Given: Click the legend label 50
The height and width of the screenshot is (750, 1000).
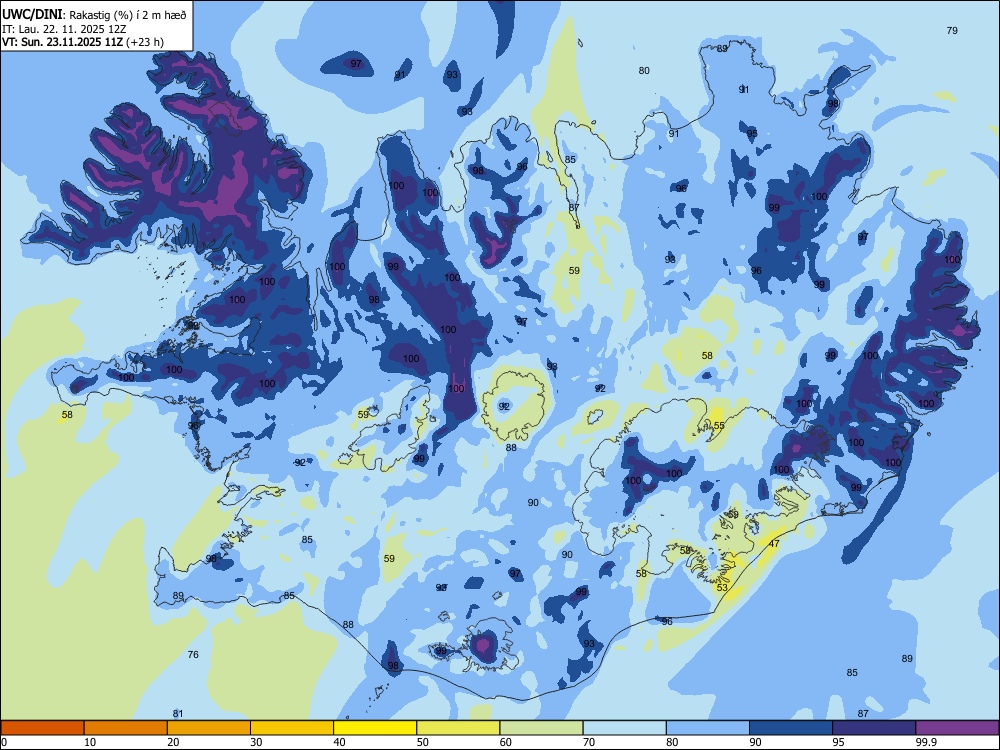Looking at the screenshot, I should pos(423,742).
